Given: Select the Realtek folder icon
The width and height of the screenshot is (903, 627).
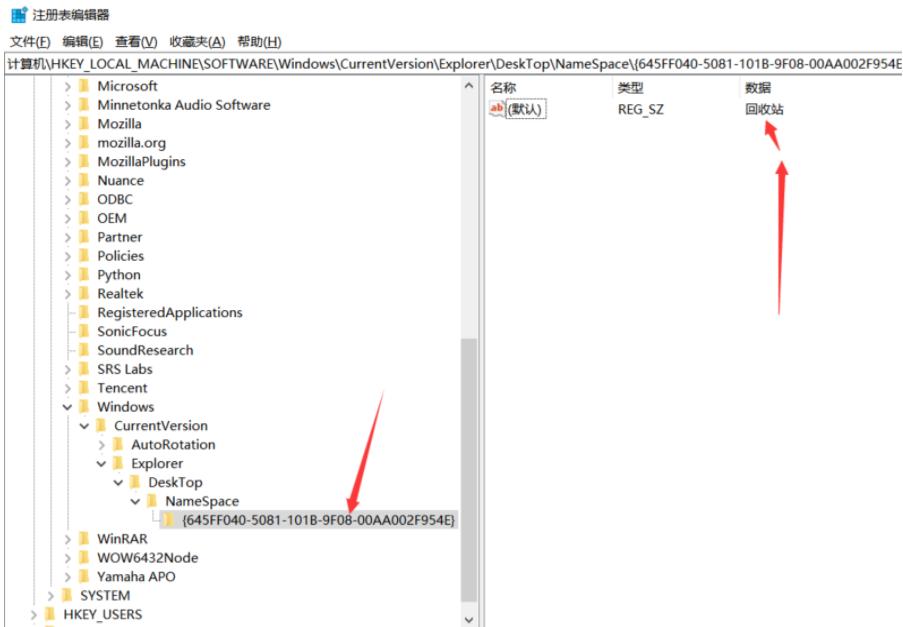Looking at the screenshot, I should pyautogui.click(x=86, y=293).
